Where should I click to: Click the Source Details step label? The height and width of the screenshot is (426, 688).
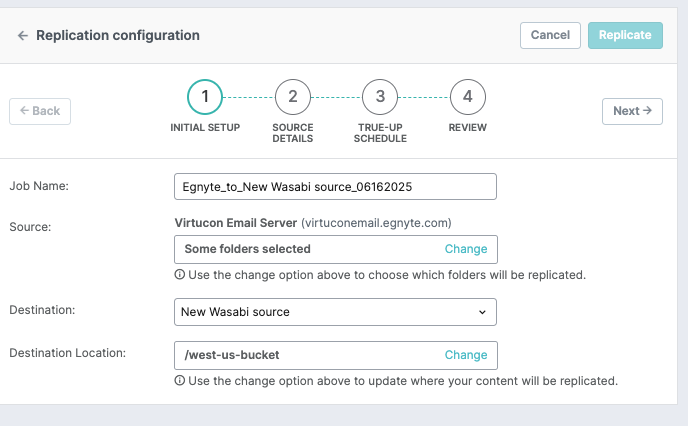(x=293, y=133)
